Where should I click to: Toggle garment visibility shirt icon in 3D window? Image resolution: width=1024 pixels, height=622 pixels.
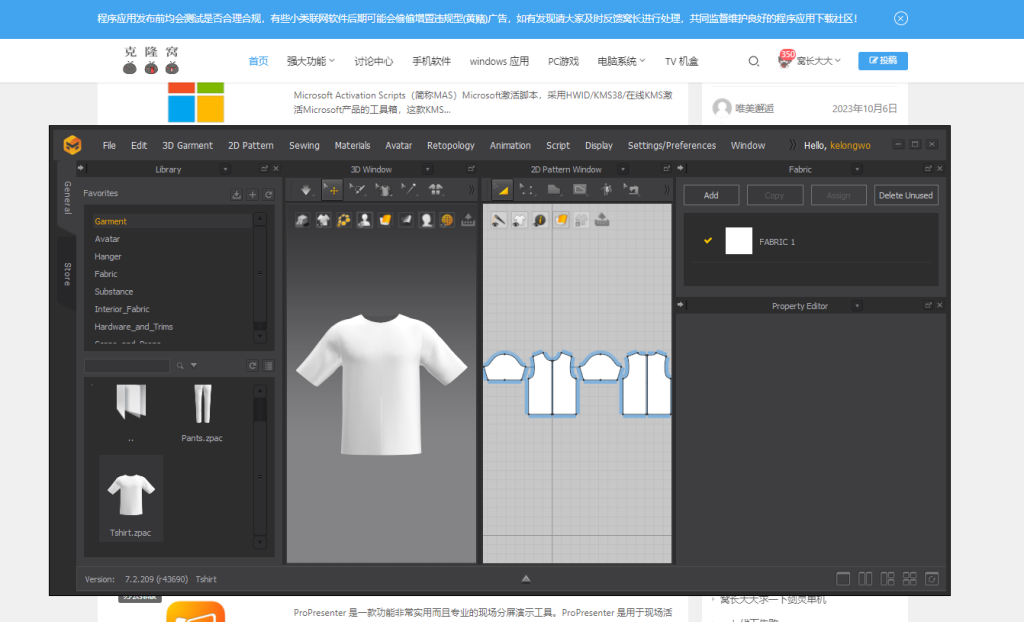(x=323, y=221)
